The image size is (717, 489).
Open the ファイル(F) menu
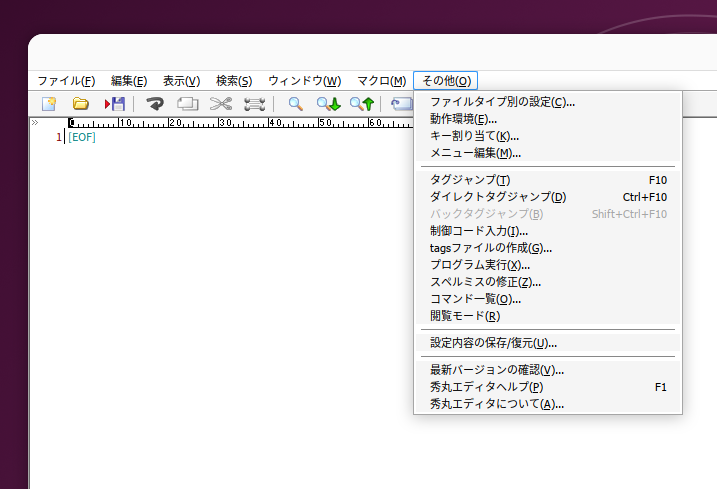pos(66,81)
